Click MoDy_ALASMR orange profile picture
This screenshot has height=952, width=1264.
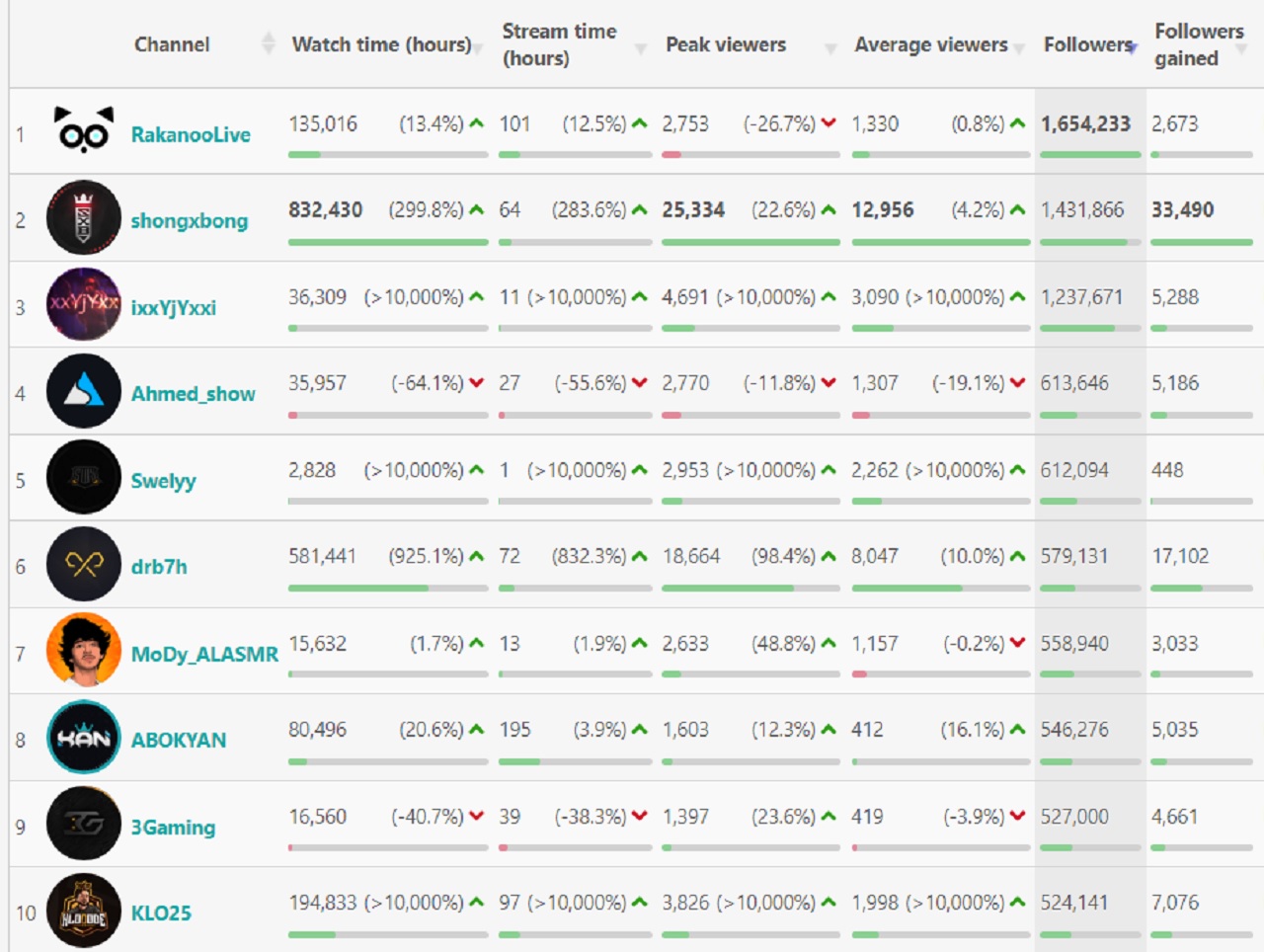pos(84,650)
